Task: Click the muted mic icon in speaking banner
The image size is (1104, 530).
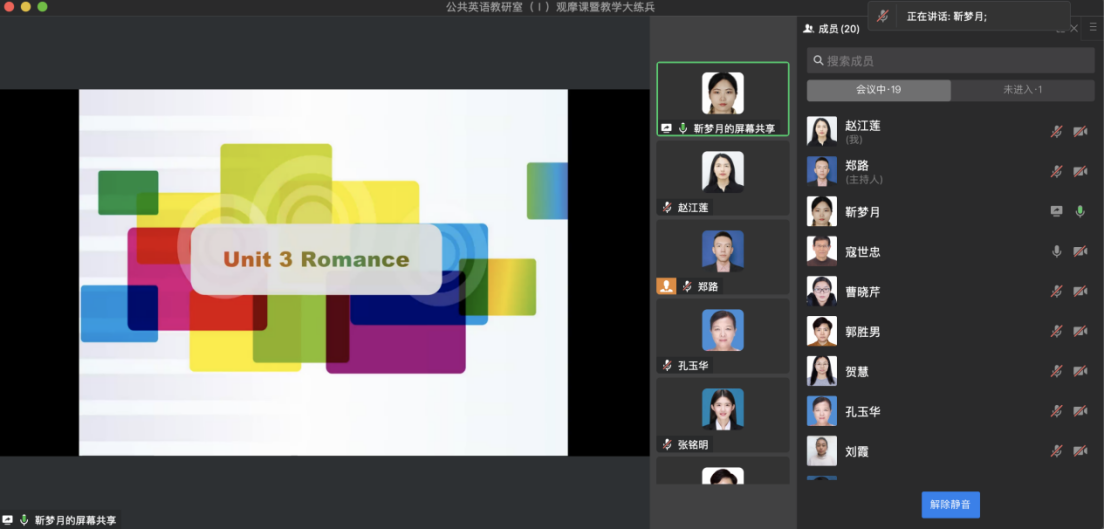Action: pyautogui.click(x=882, y=16)
